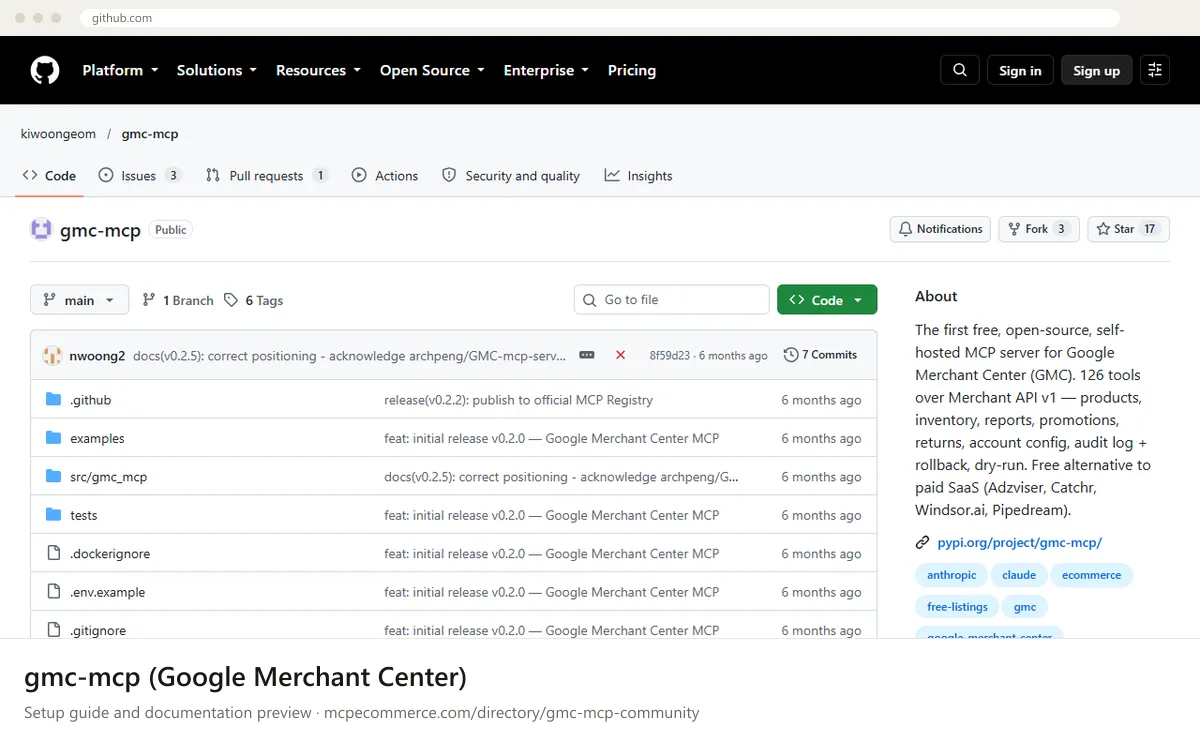This screenshot has width=1200, height=750.
Task: Click the tests folder icon
Action: 54,515
